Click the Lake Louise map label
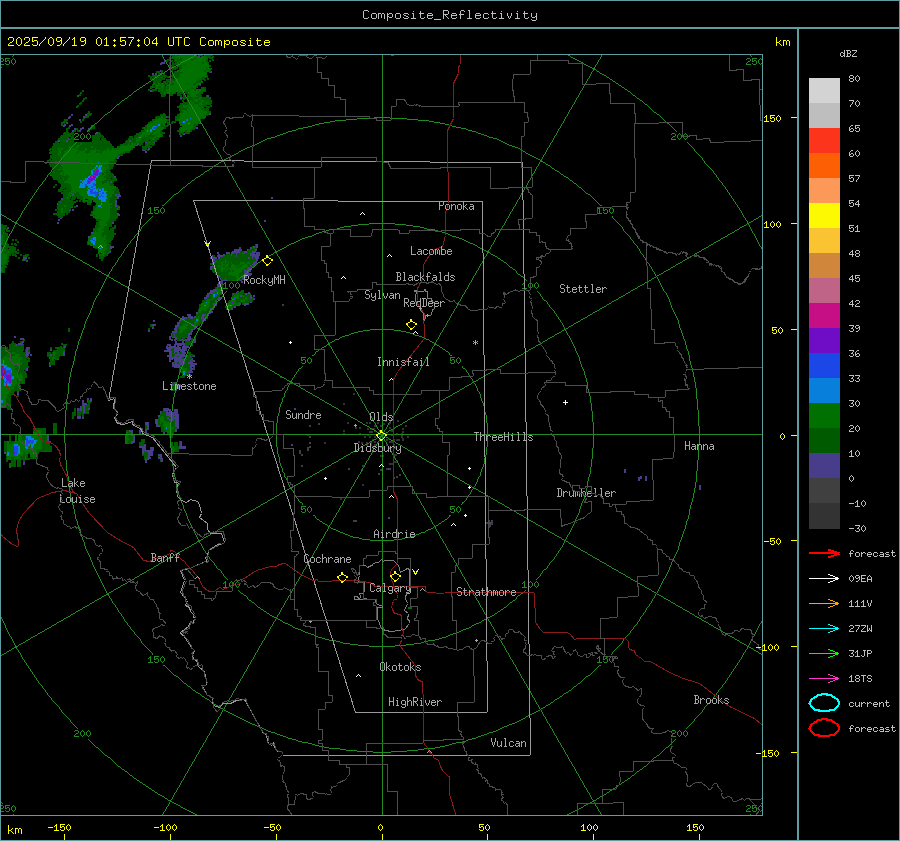900x841 pixels. tap(77, 491)
